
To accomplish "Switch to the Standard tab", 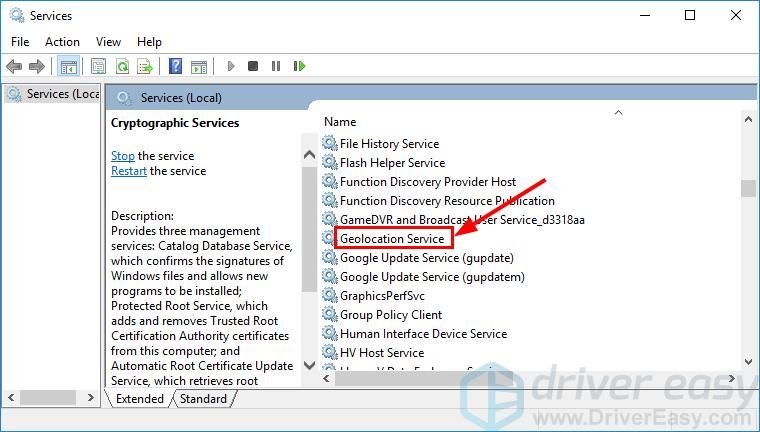I will pos(203,398).
